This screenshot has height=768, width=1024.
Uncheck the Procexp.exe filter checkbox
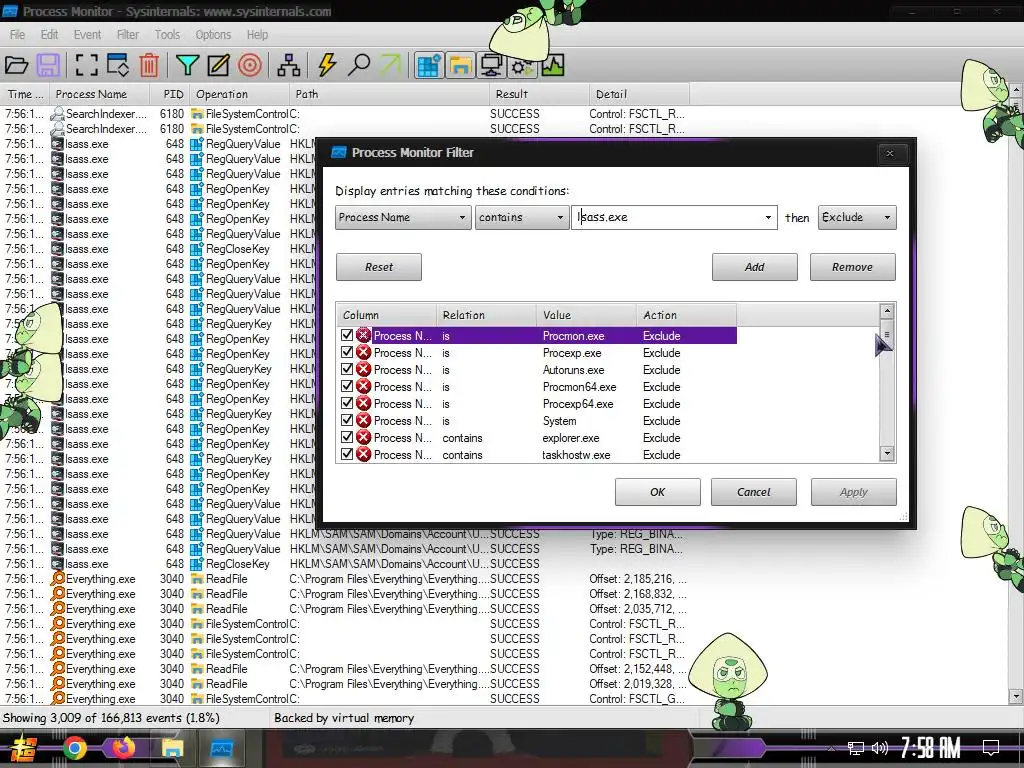(347, 352)
